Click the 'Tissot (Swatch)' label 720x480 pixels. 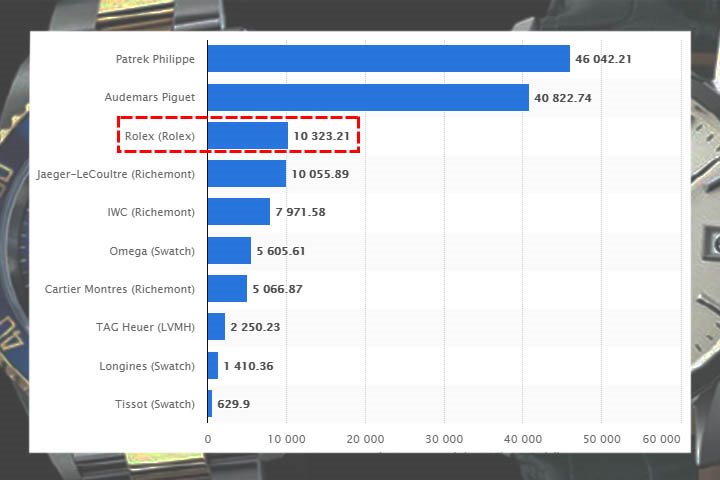[155, 404]
